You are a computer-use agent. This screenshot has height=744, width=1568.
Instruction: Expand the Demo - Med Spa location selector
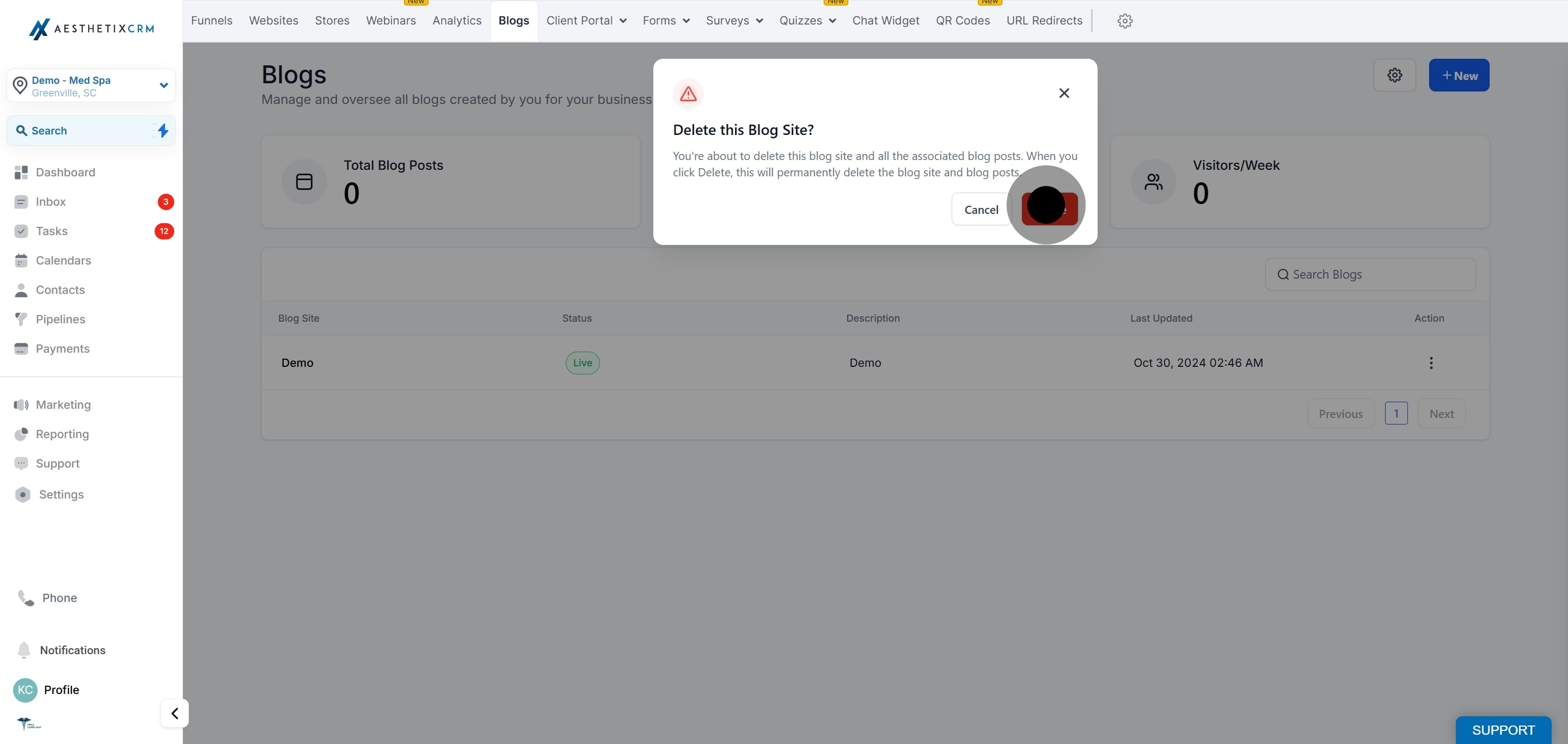tap(163, 86)
